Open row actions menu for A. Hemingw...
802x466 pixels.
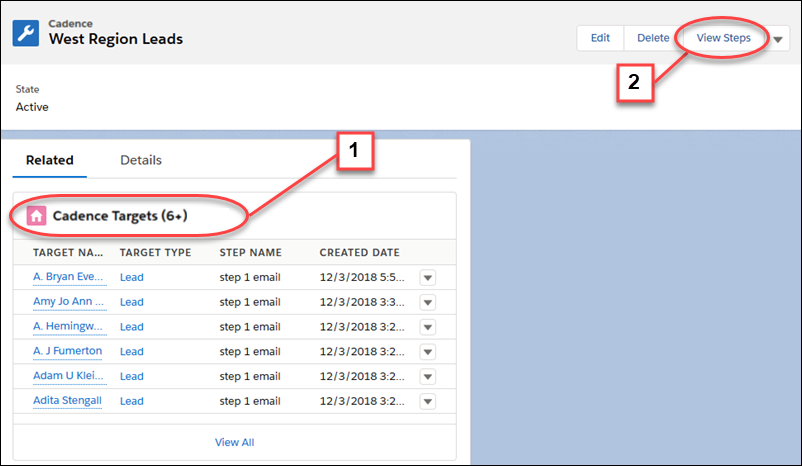point(428,327)
